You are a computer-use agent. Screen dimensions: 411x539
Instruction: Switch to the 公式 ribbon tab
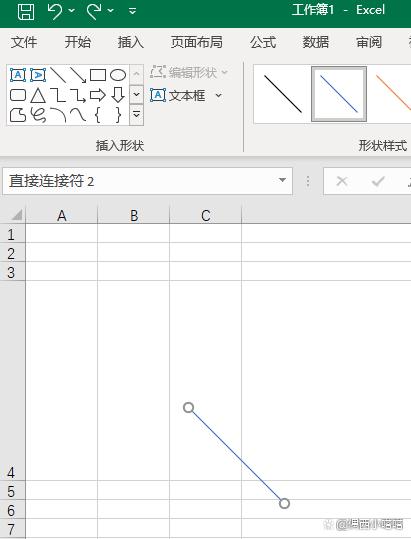click(x=263, y=42)
